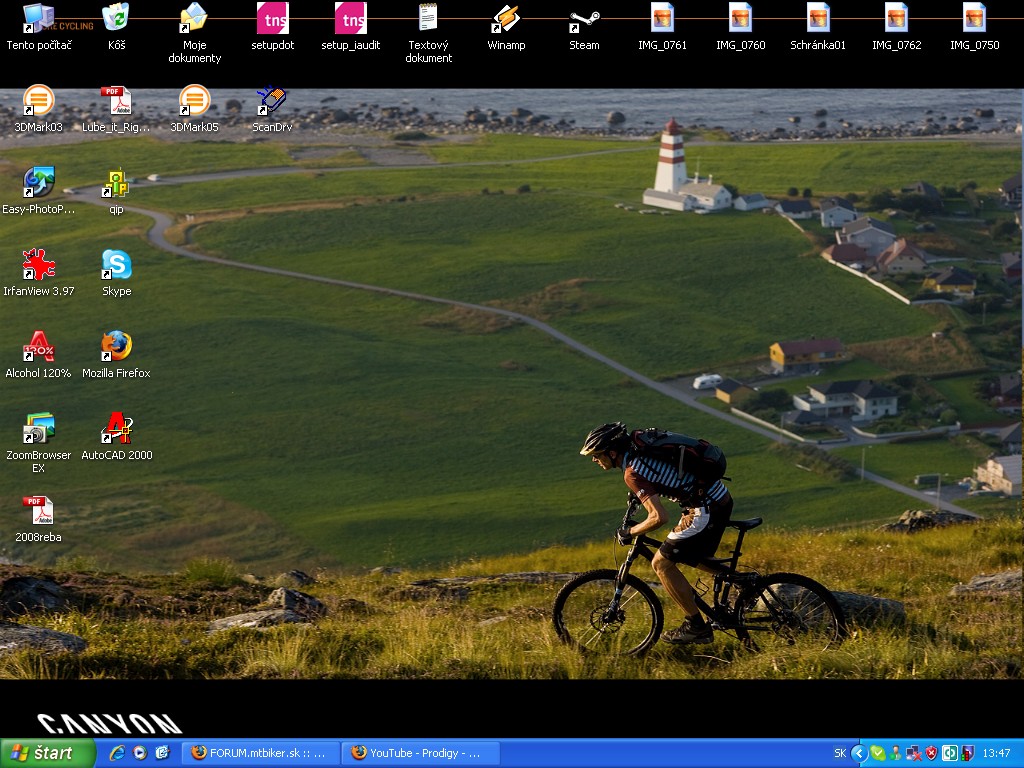The image size is (1024, 768).
Task: Open the Alcohol 120% shortcut
Action: (38, 347)
